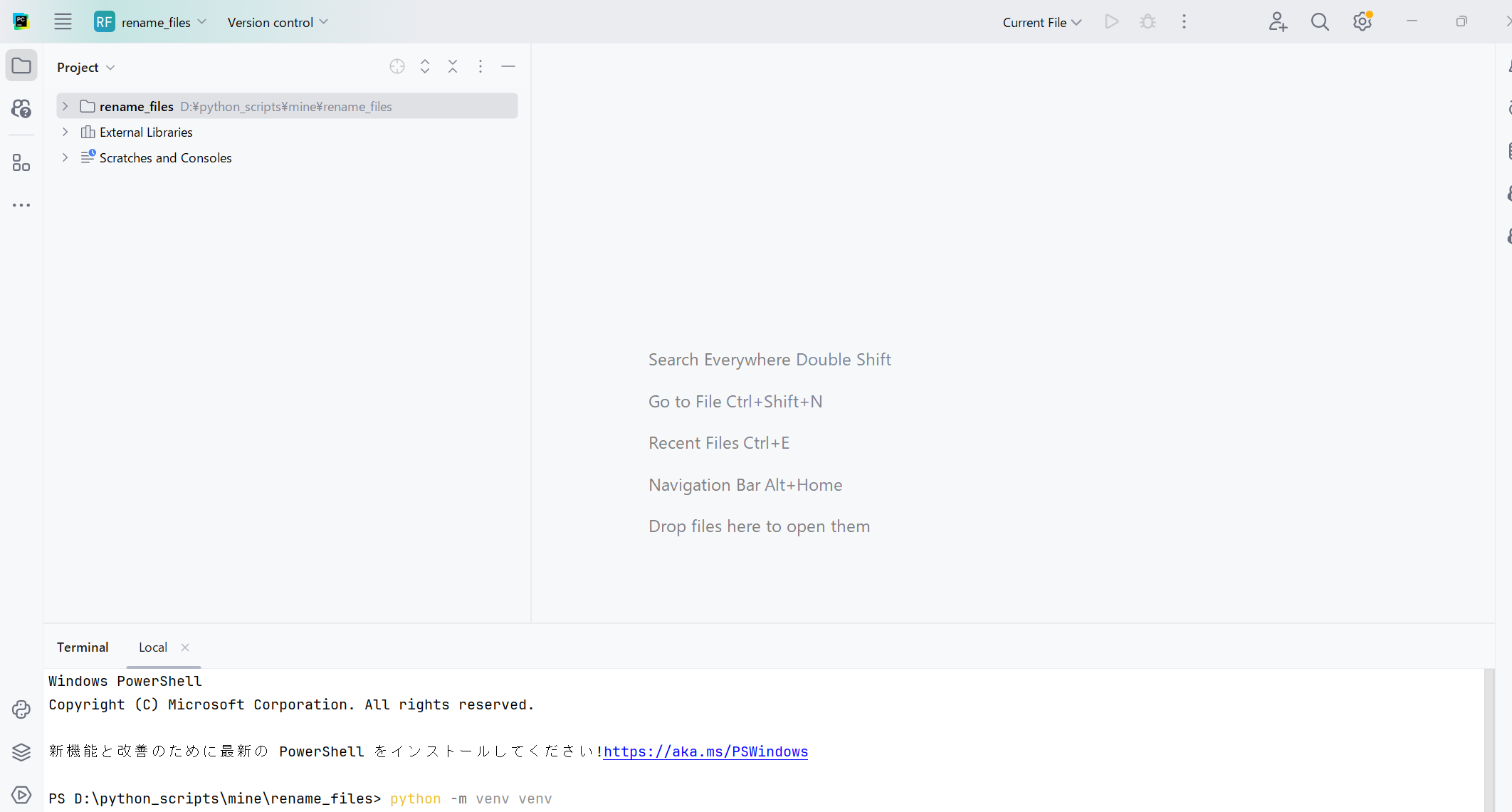Open IDE settings gear icon

click(x=1362, y=21)
